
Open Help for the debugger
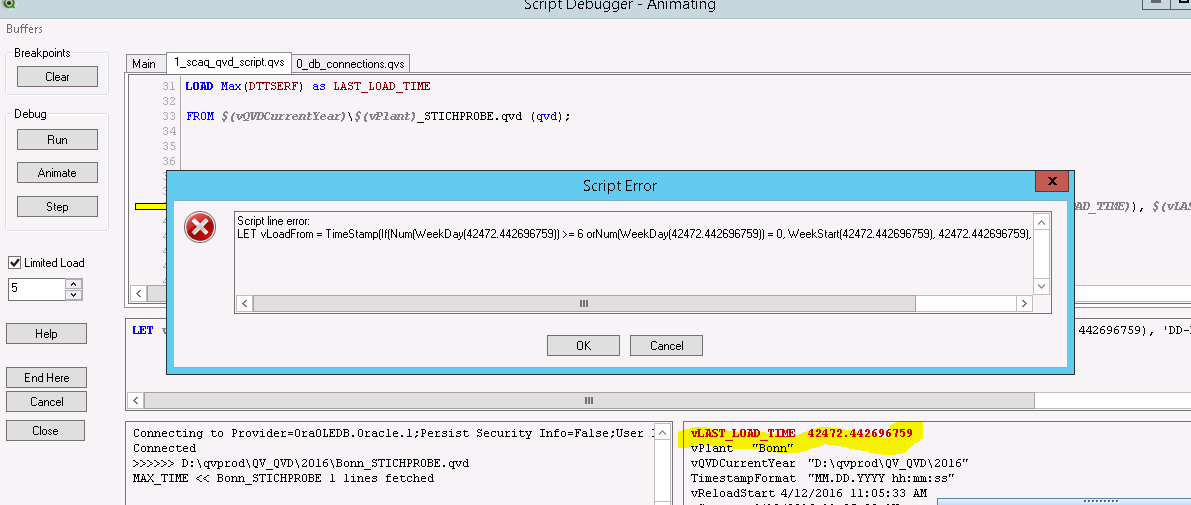pos(46,333)
